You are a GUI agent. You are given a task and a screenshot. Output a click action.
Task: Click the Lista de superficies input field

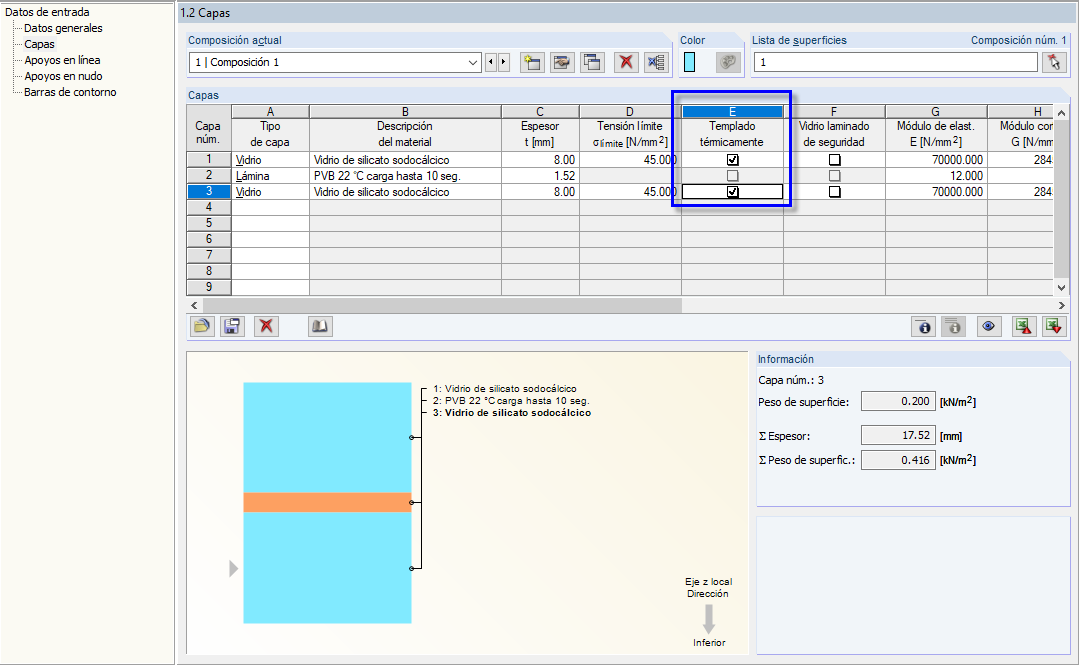895,63
